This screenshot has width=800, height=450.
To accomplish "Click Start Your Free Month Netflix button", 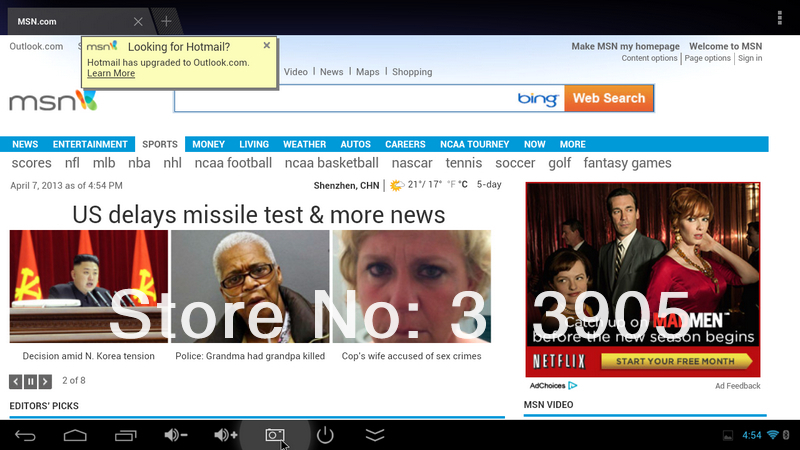I will pos(677,362).
